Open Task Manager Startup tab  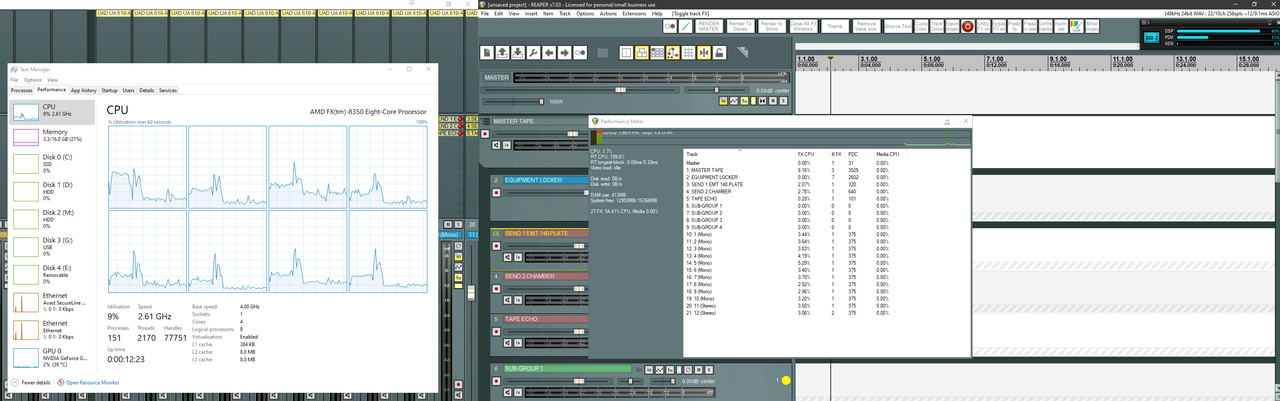[x=109, y=90]
